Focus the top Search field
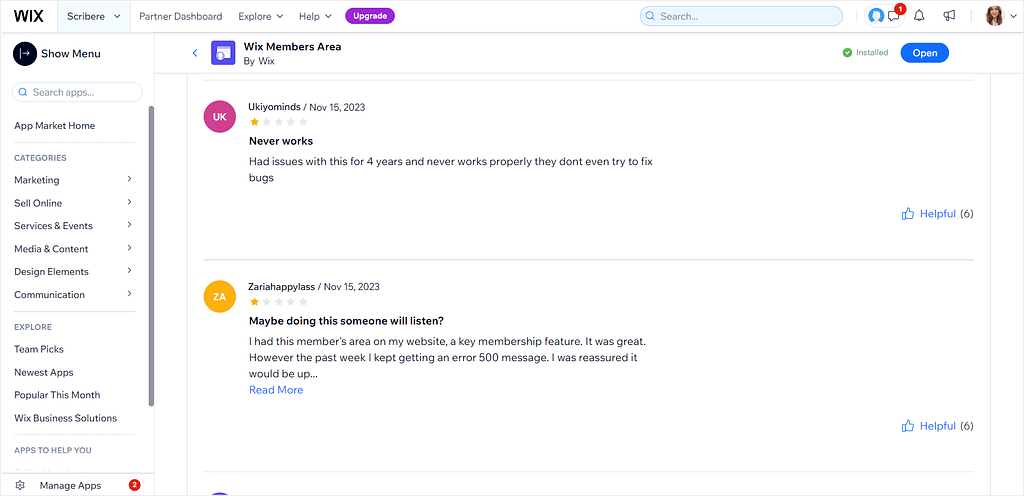The image size is (1024, 496). [741, 16]
